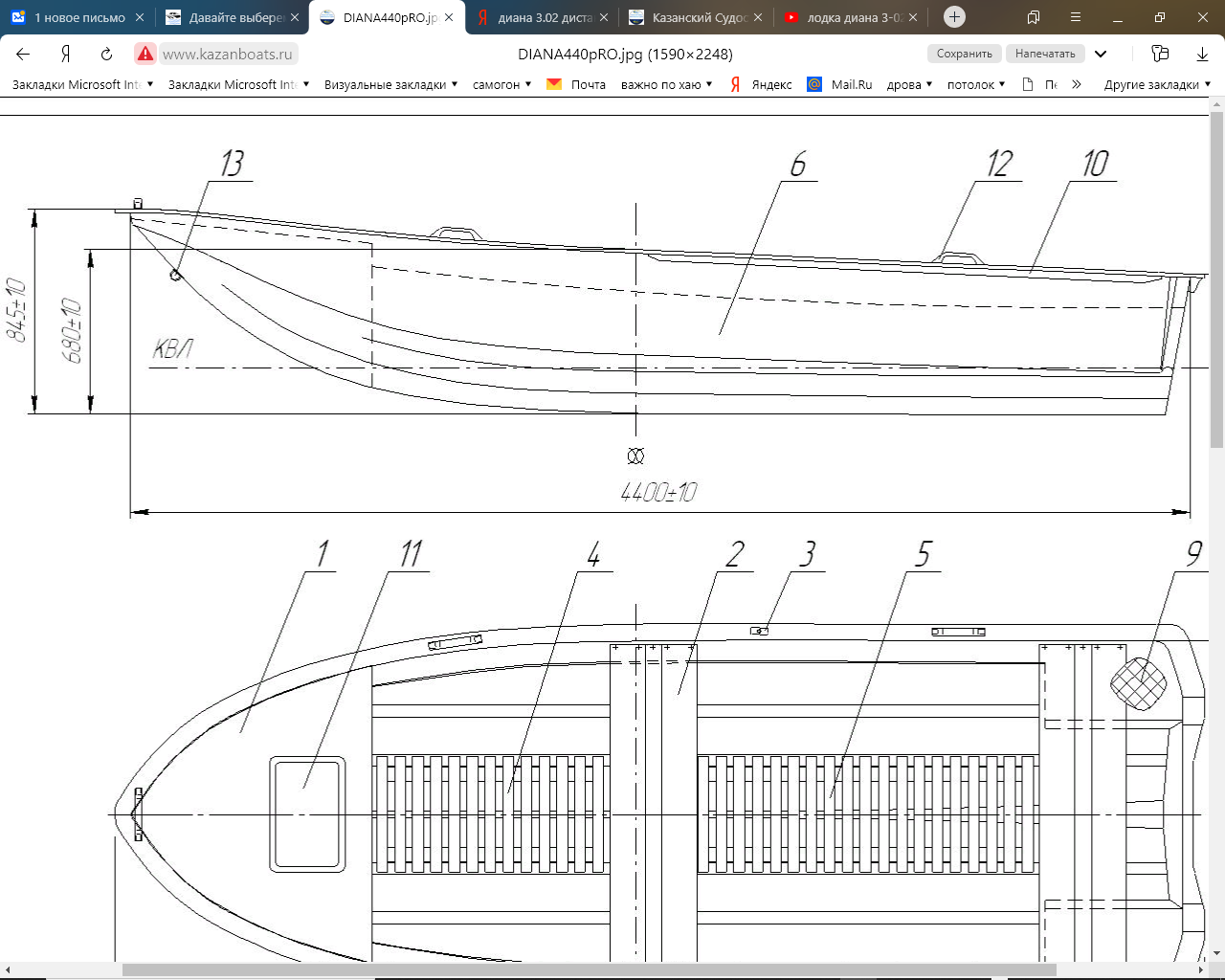Click the Напечатать button
Screen dimensions: 1225x980
click(1045, 54)
